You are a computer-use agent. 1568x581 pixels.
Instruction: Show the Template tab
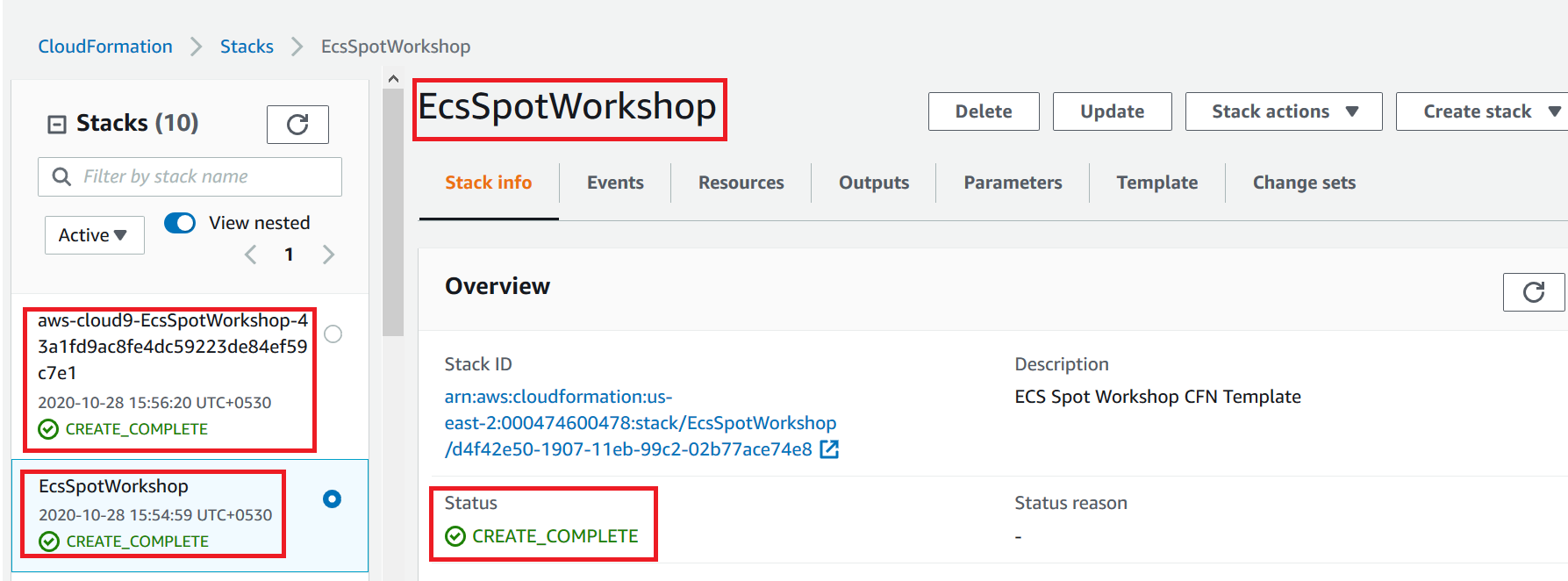(x=1156, y=183)
